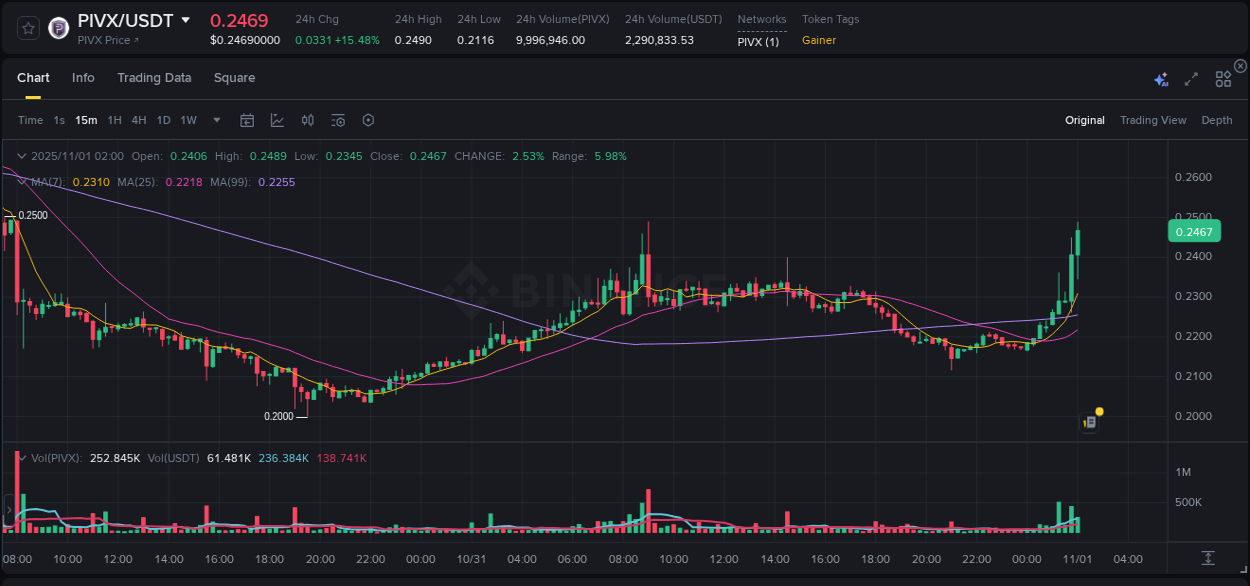Open the date range calendar picker

point(247,120)
